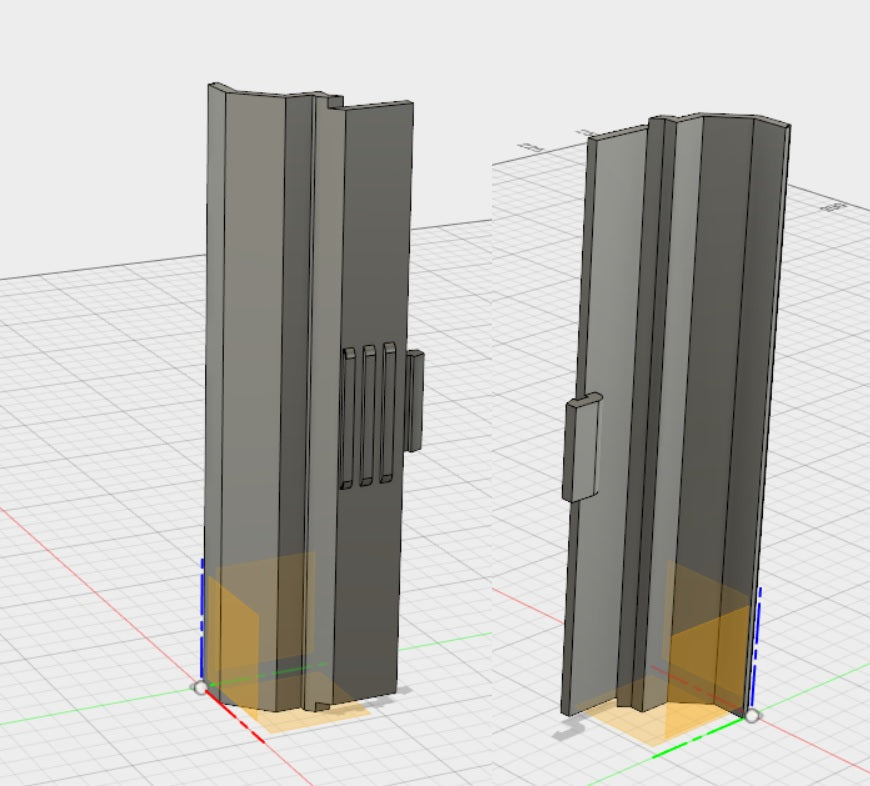The width and height of the screenshot is (870, 786).
Task: Click the protruding side tab on right model
Action: (x=581, y=447)
